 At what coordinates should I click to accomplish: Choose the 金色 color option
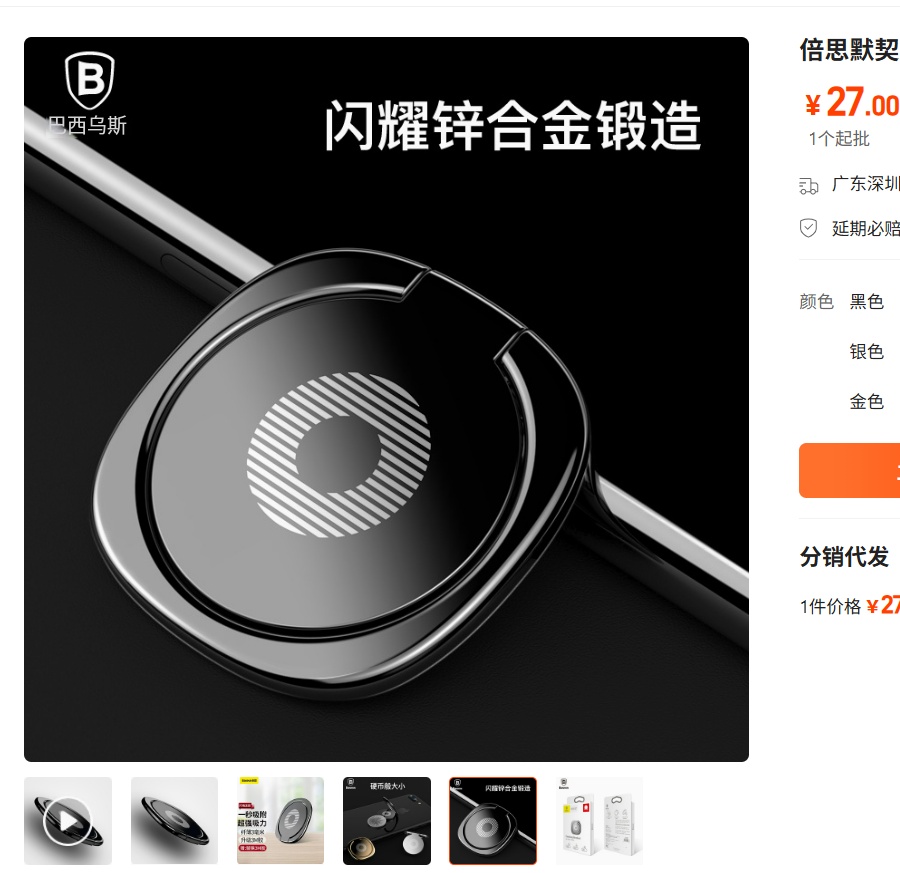867,401
